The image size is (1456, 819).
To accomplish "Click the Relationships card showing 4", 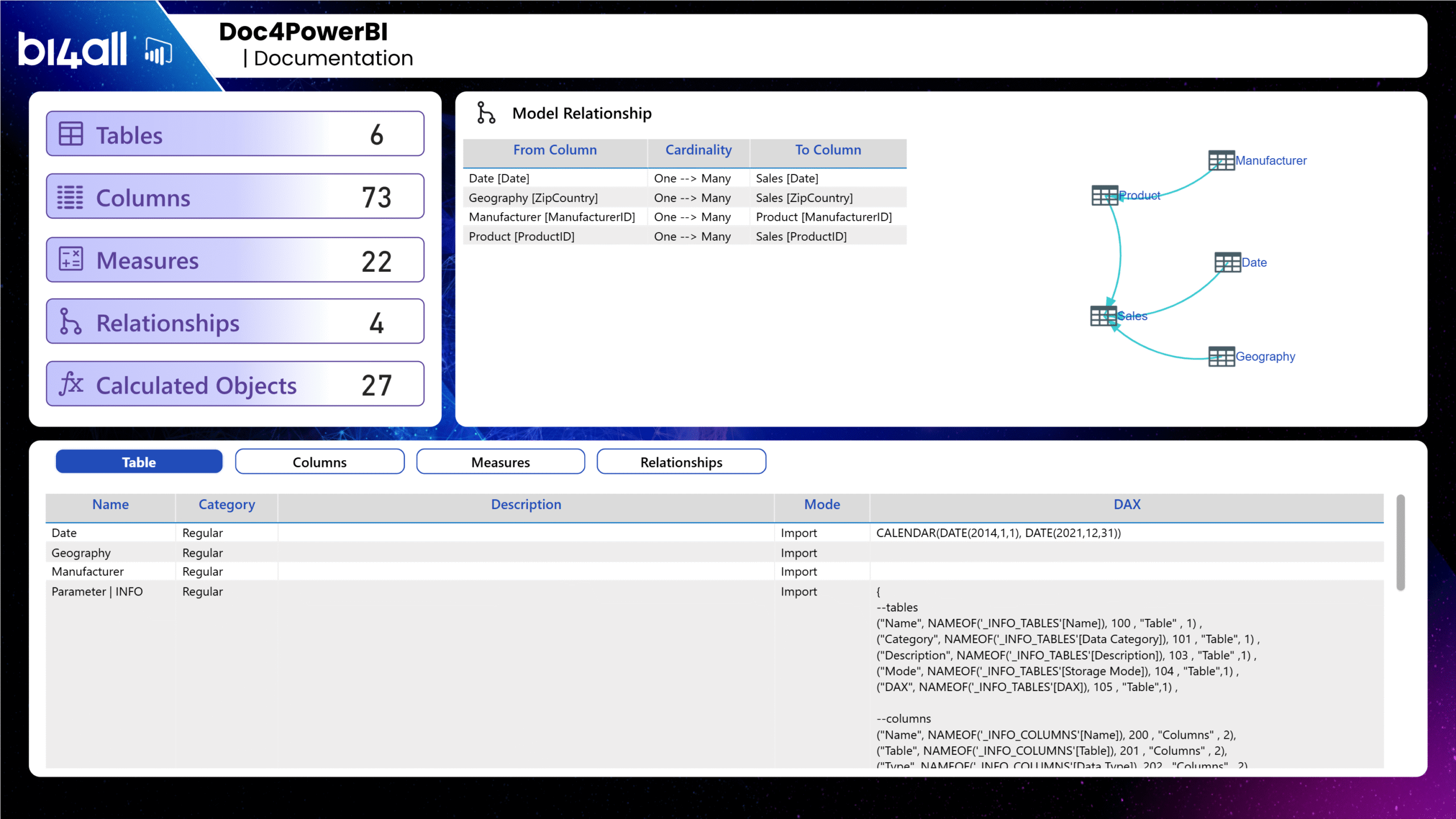I will (235, 321).
